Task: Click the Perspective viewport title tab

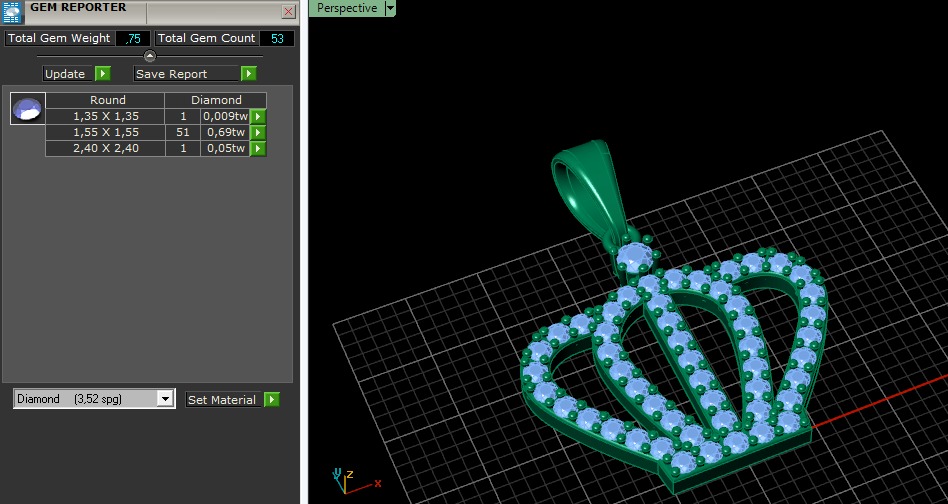Action: pos(347,8)
